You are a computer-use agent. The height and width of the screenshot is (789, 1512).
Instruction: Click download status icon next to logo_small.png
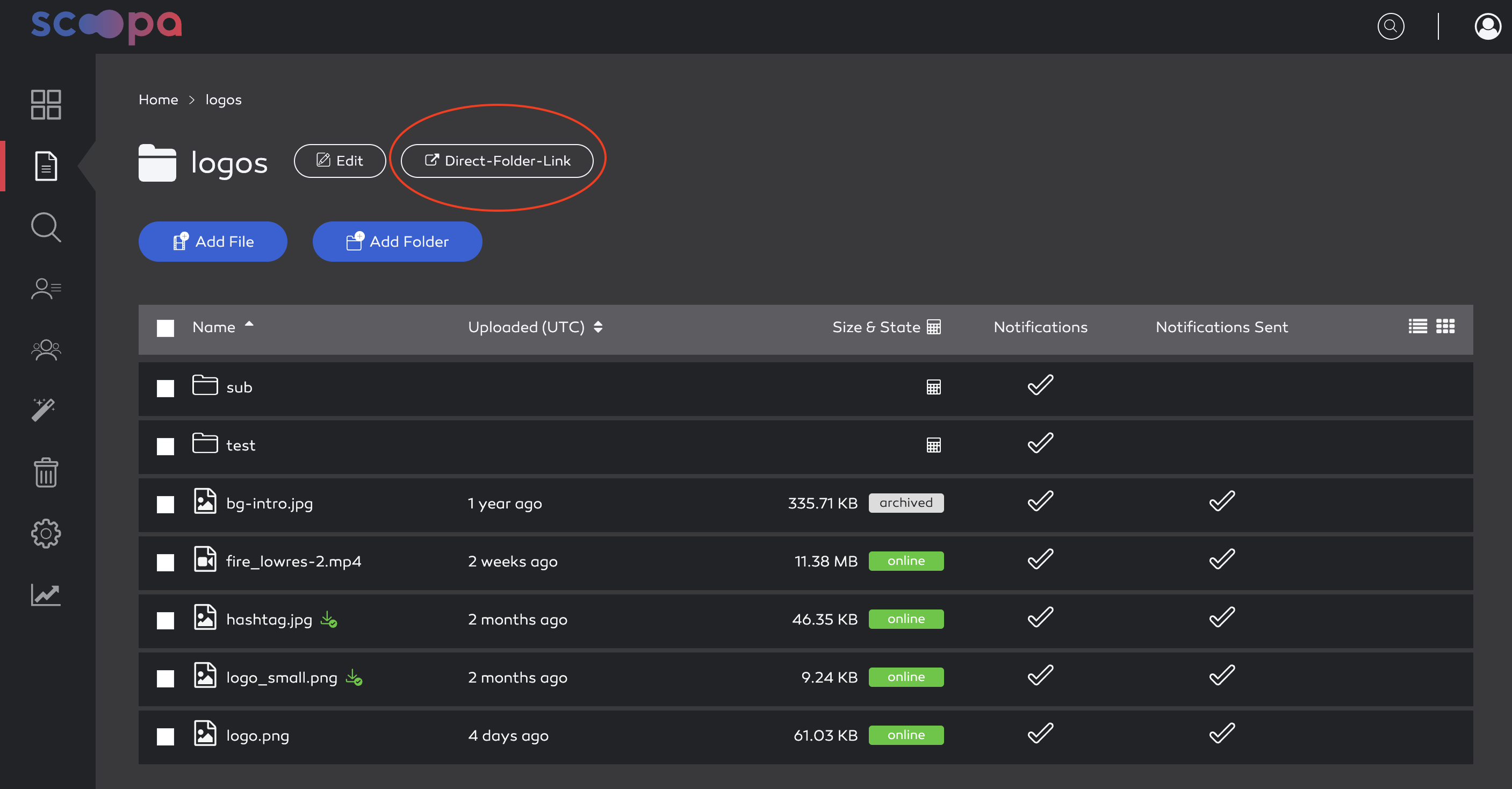tap(354, 677)
